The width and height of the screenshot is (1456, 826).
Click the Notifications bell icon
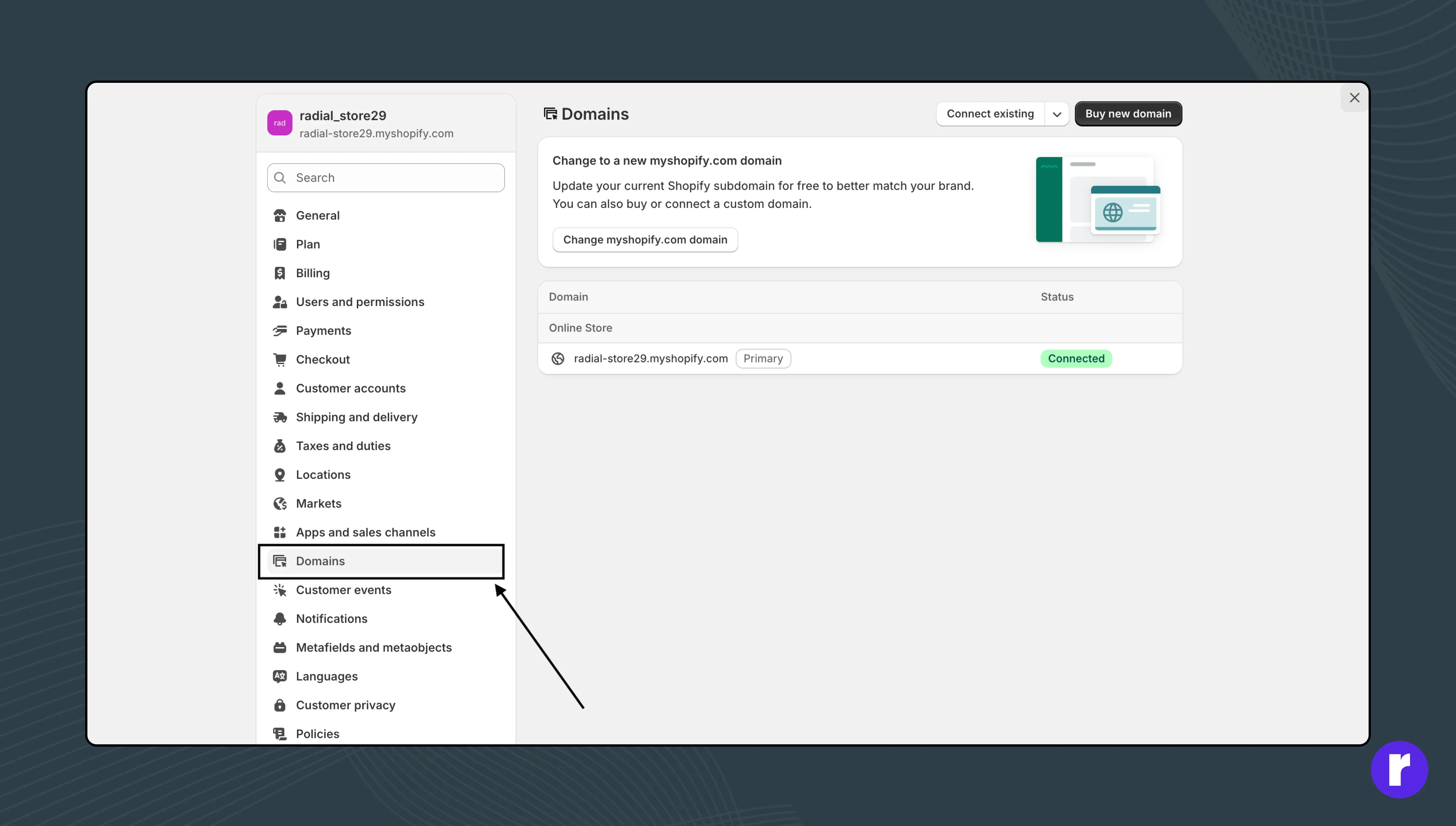click(279, 619)
